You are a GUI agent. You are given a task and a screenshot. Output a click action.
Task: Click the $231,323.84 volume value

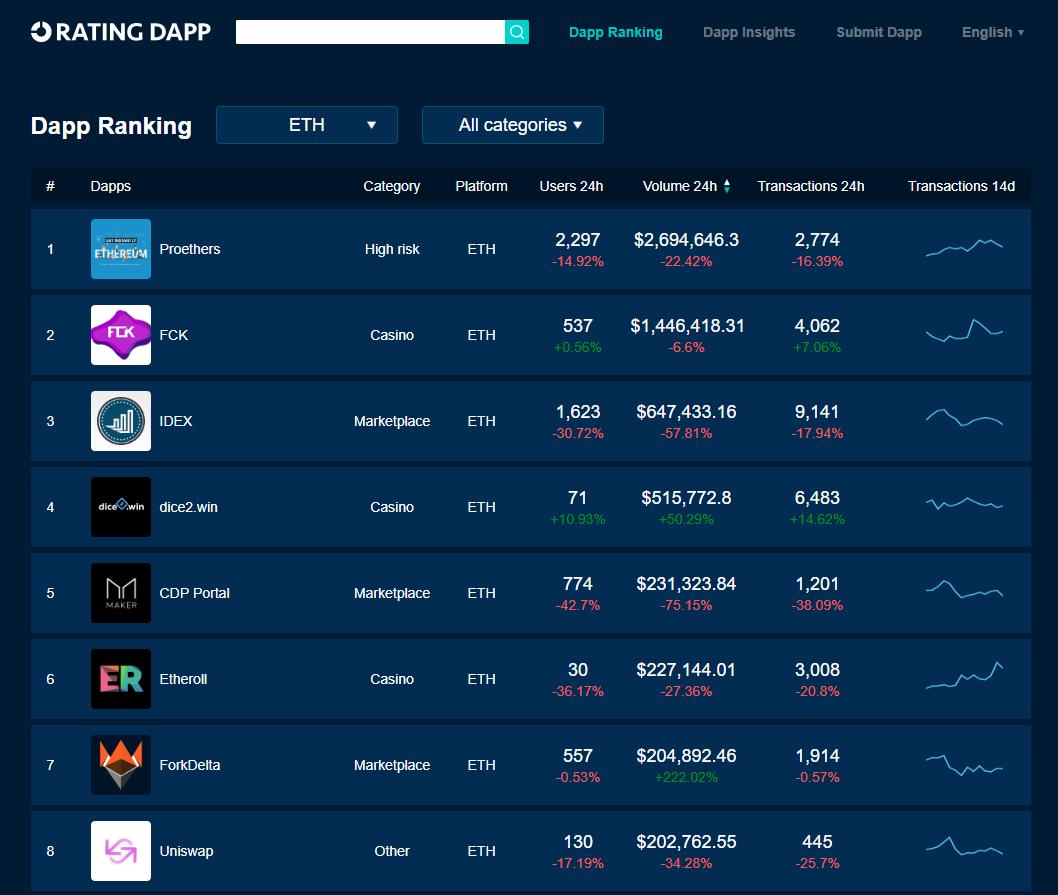pyautogui.click(x=686, y=584)
